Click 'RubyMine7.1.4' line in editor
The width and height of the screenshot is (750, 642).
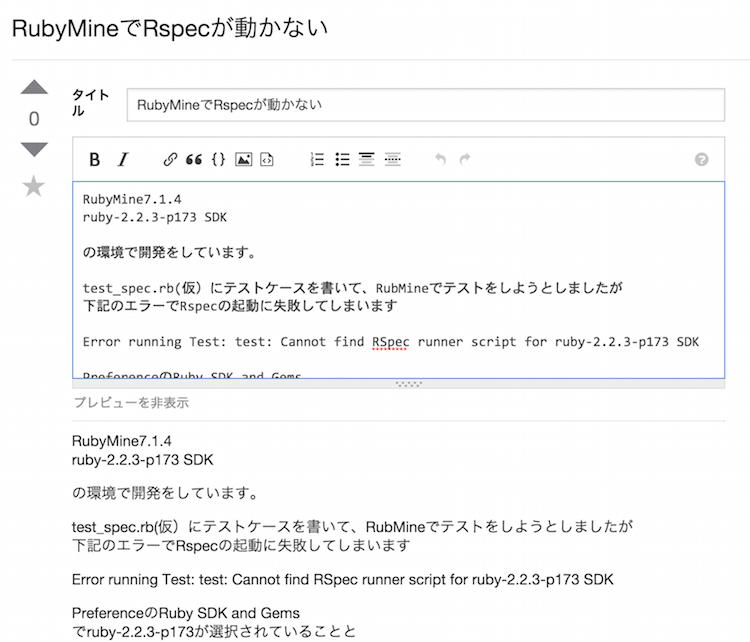(x=132, y=199)
